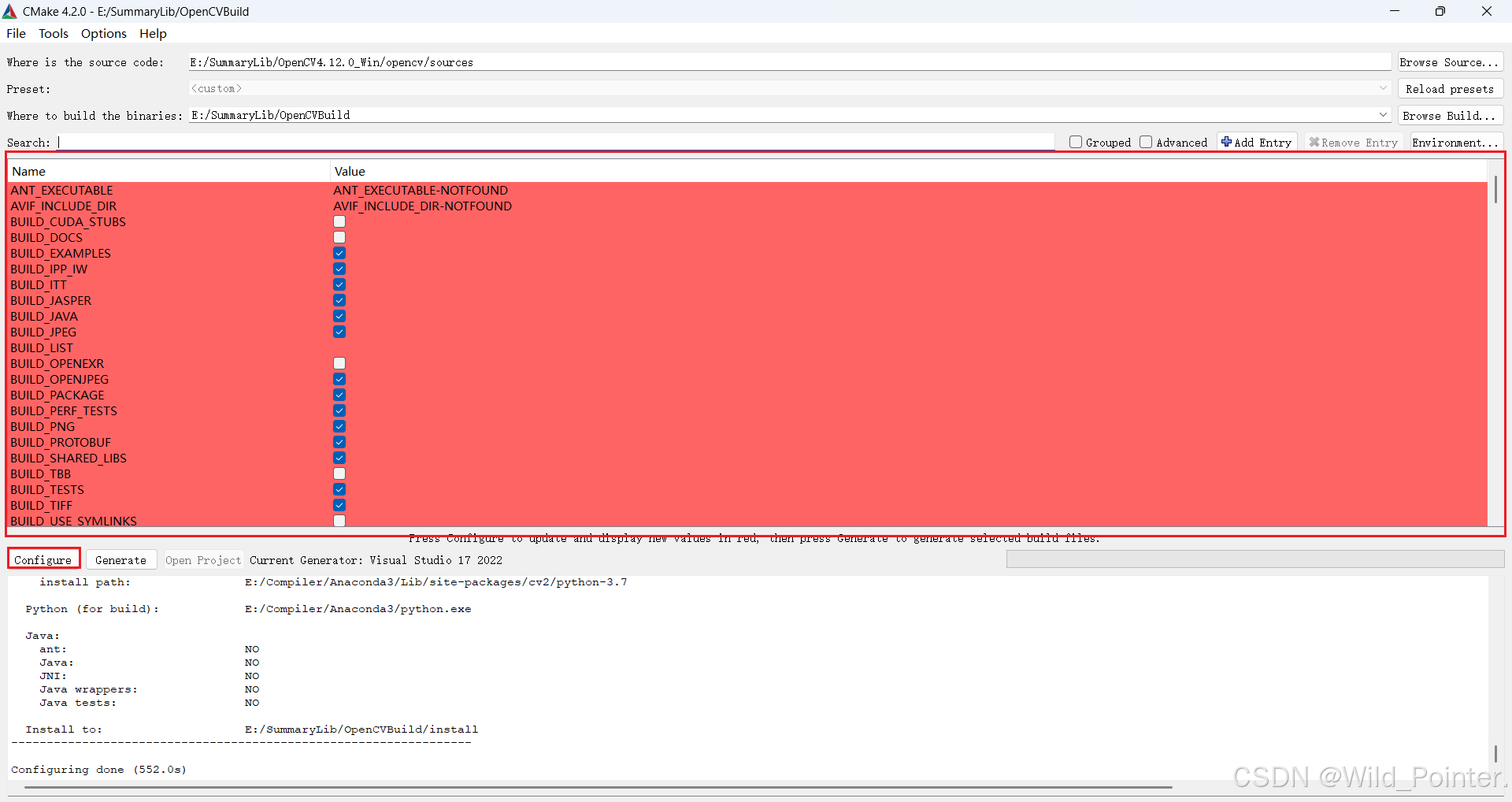Select ANT_EXECUTABLE row name
1512x802 pixels.
click(61, 190)
